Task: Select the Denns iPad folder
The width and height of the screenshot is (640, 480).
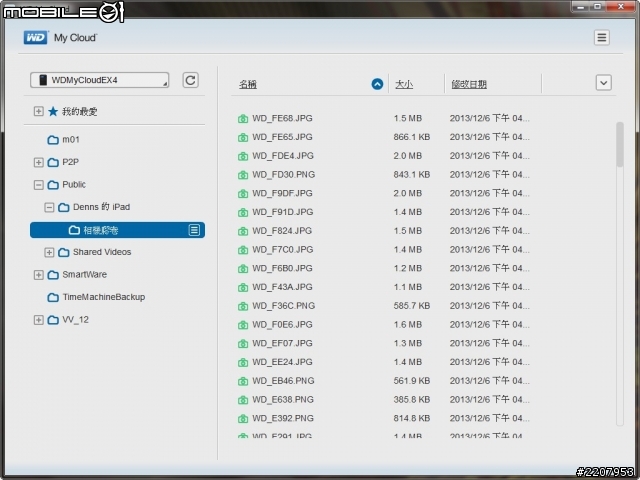Action: tap(94, 207)
